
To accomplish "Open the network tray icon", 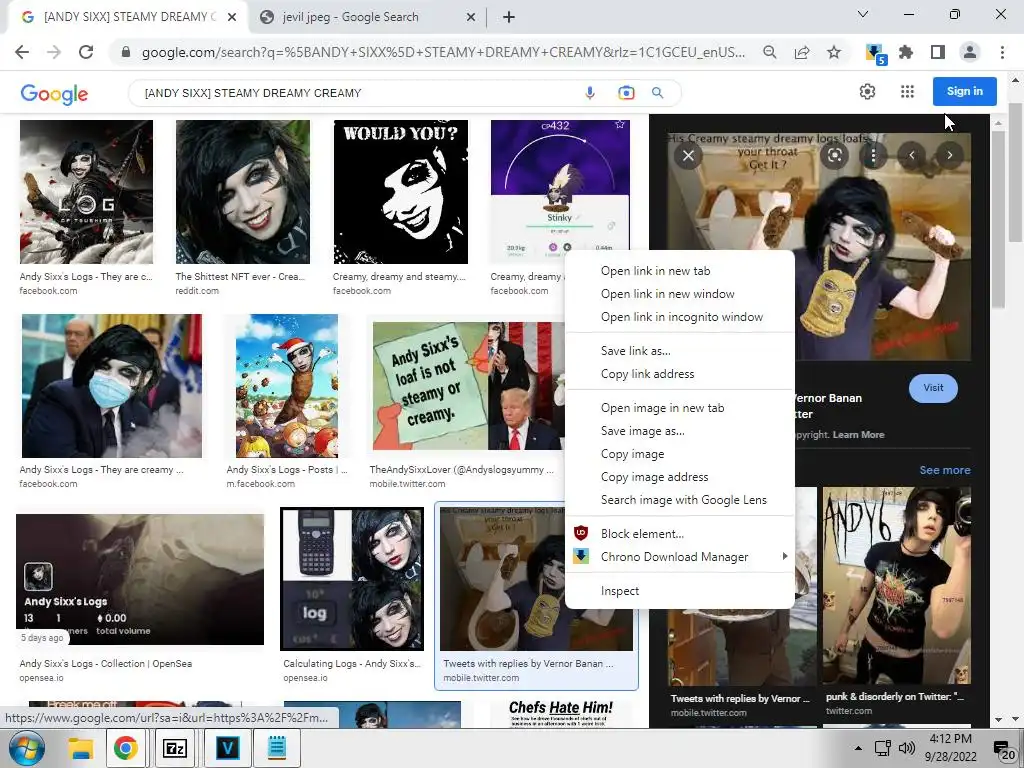I will pos(883,748).
